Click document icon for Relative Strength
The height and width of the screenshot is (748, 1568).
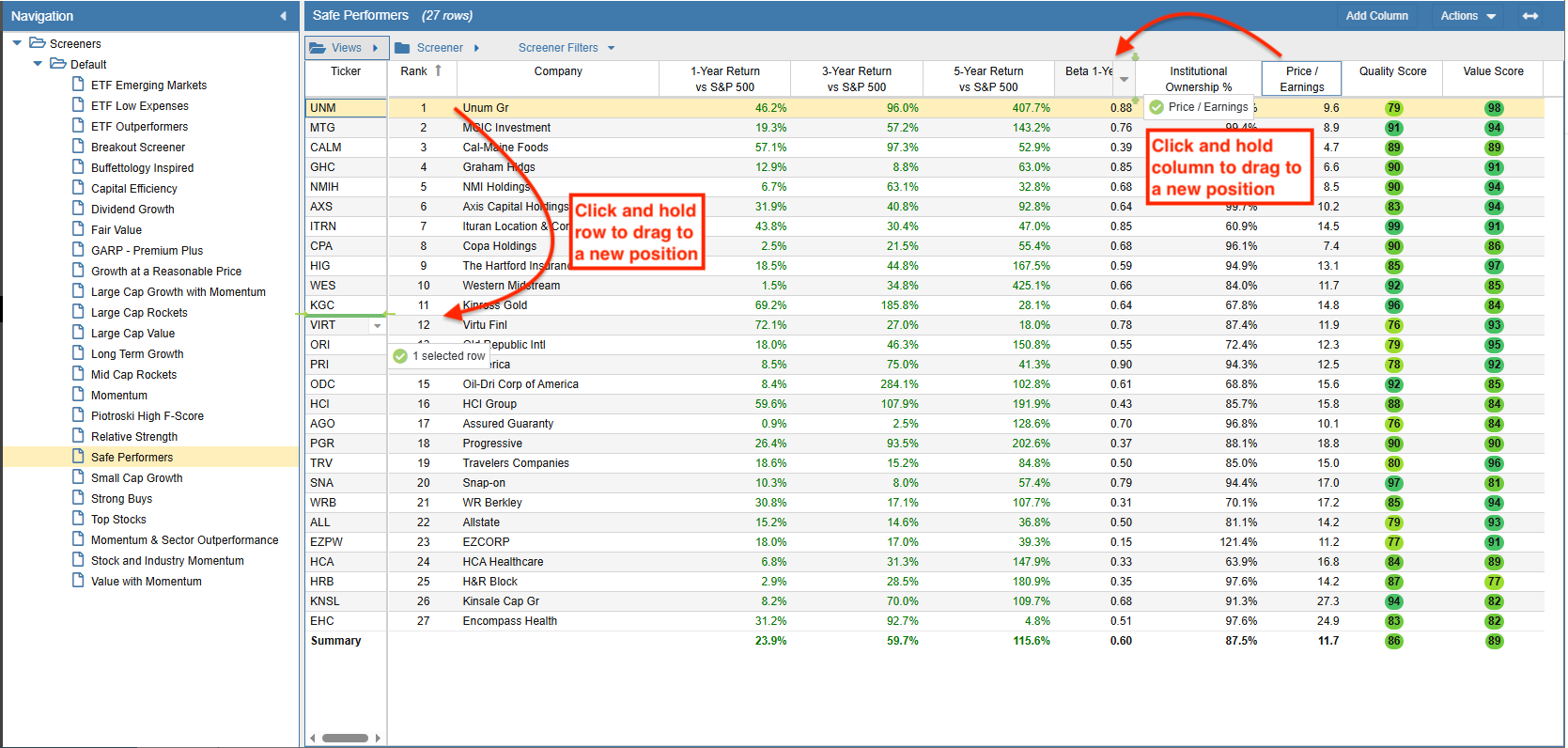79,435
